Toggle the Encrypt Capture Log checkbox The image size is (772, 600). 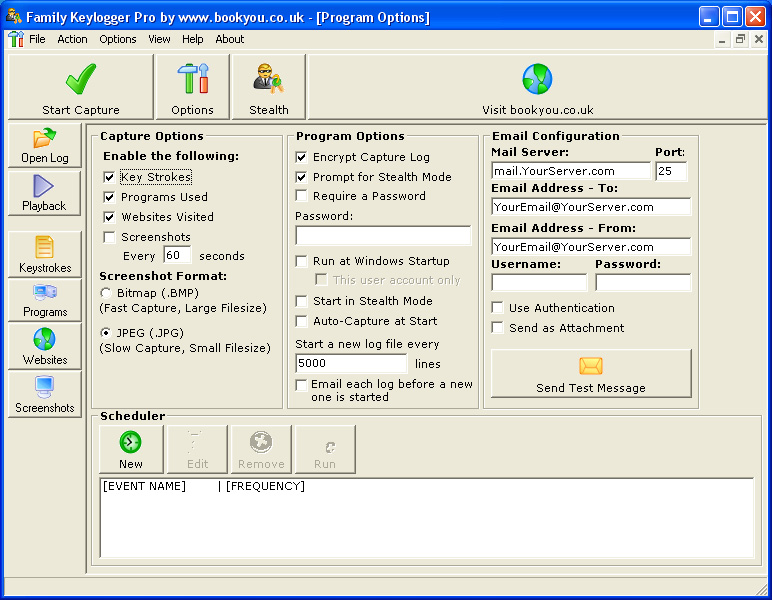302,157
